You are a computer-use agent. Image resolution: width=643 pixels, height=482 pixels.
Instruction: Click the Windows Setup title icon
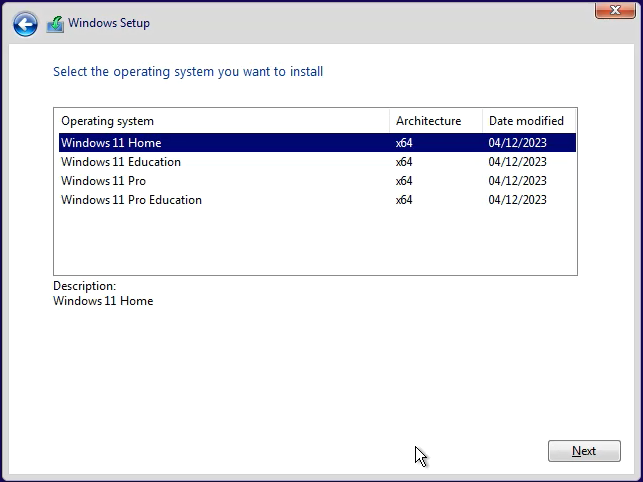55,24
